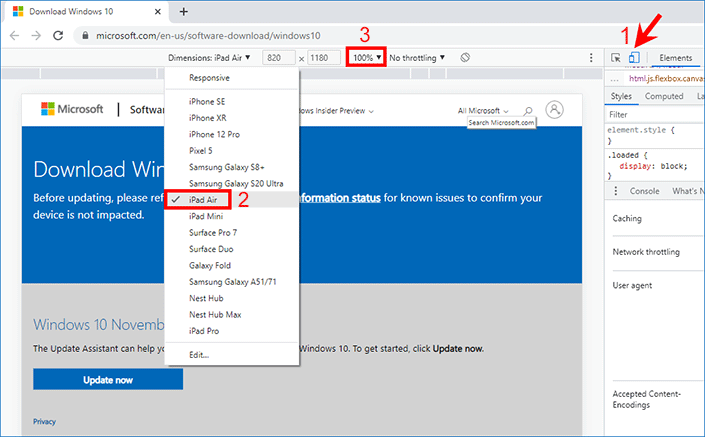Select Samsung Galaxy S8+ device
This screenshot has height=437, width=705.
[x=232, y=167]
